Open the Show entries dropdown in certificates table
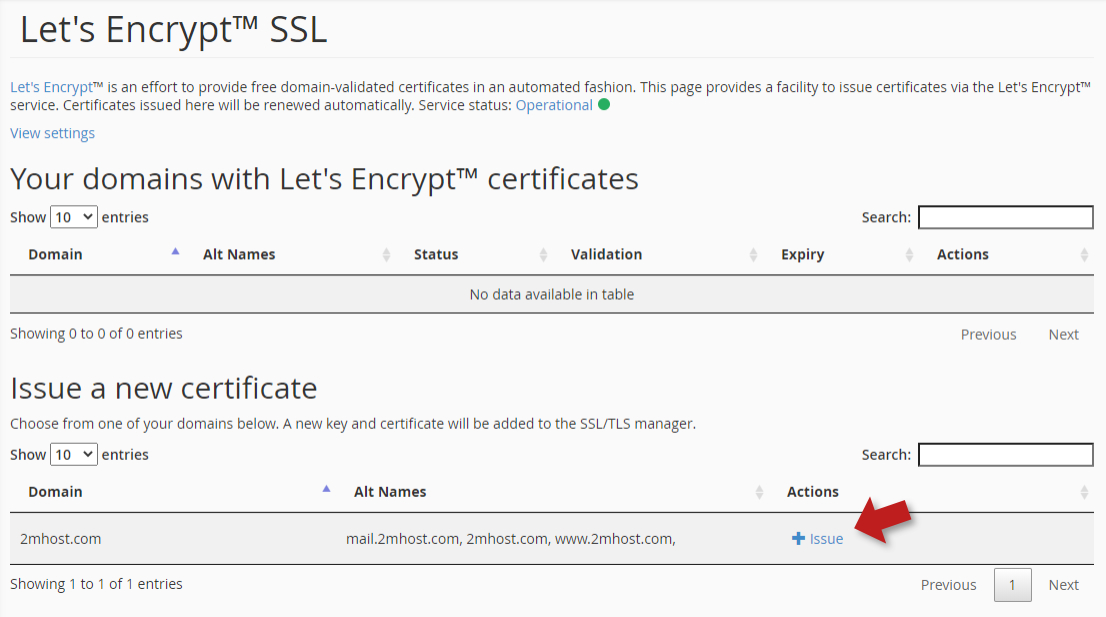The width and height of the screenshot is (1106, 617). (74, 217)
